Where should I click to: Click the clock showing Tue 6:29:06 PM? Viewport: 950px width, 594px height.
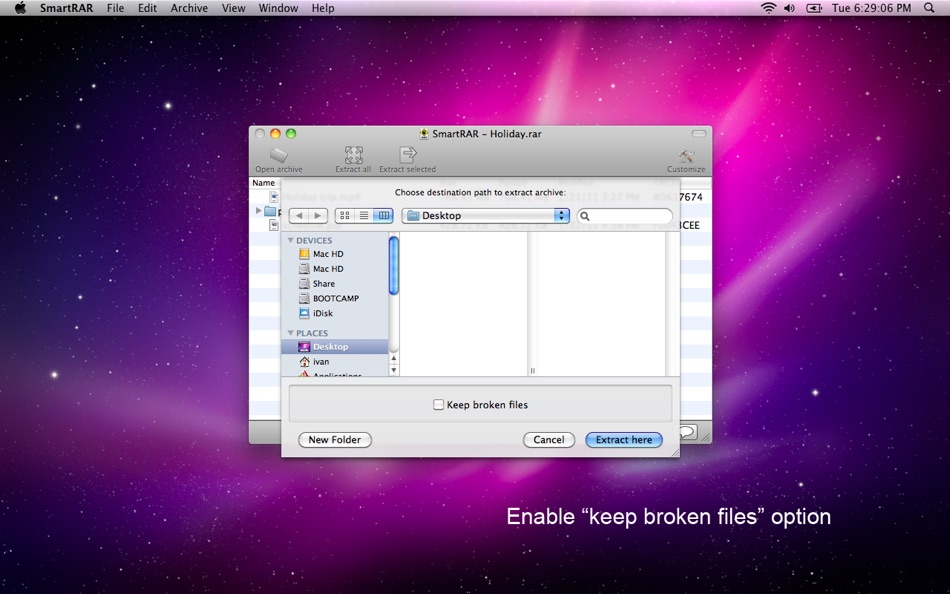point(871,8)
